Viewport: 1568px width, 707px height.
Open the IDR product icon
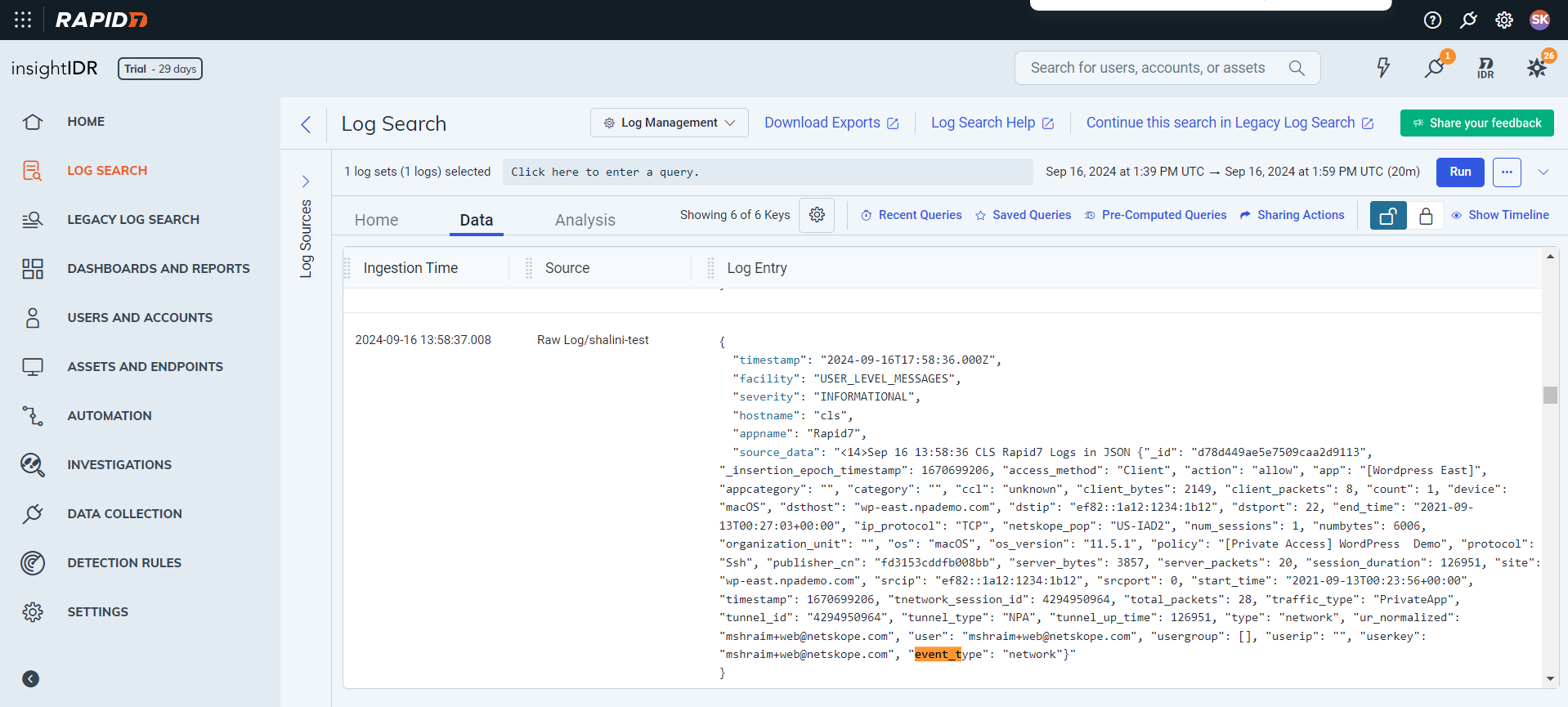(1485, 68)
